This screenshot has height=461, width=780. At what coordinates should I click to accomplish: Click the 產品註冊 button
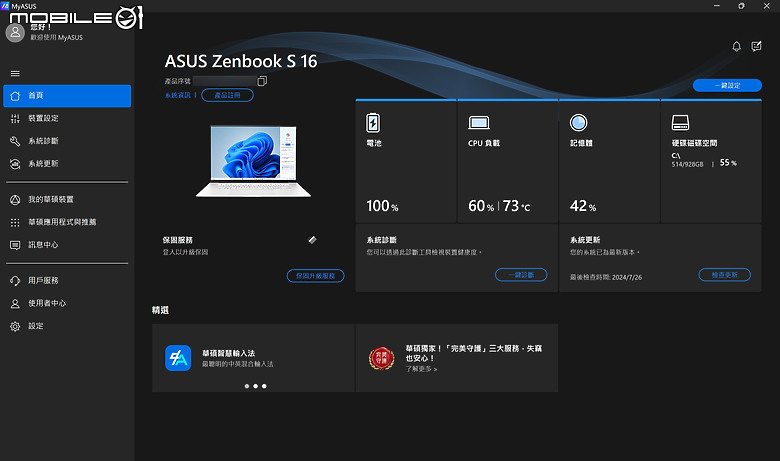pyautogui.click(x=227, y=95)
